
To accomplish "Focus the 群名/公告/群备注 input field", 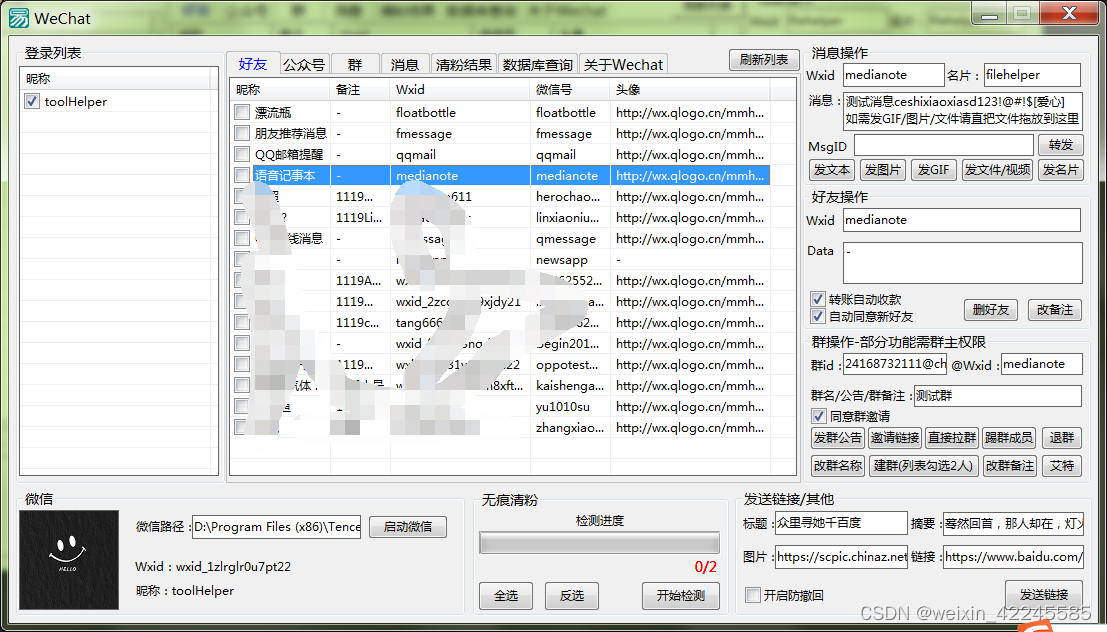I will (x=998, y=395).
